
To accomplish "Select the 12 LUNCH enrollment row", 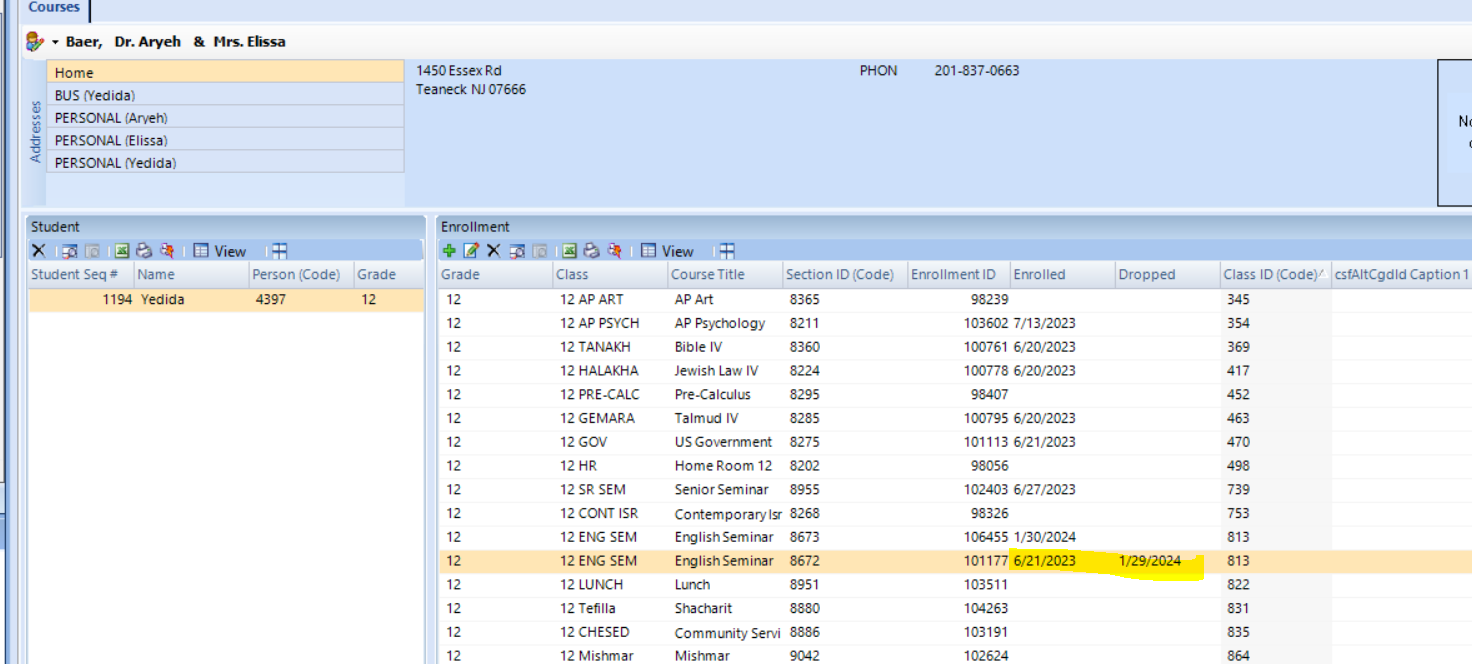I will tap(955, 584).
